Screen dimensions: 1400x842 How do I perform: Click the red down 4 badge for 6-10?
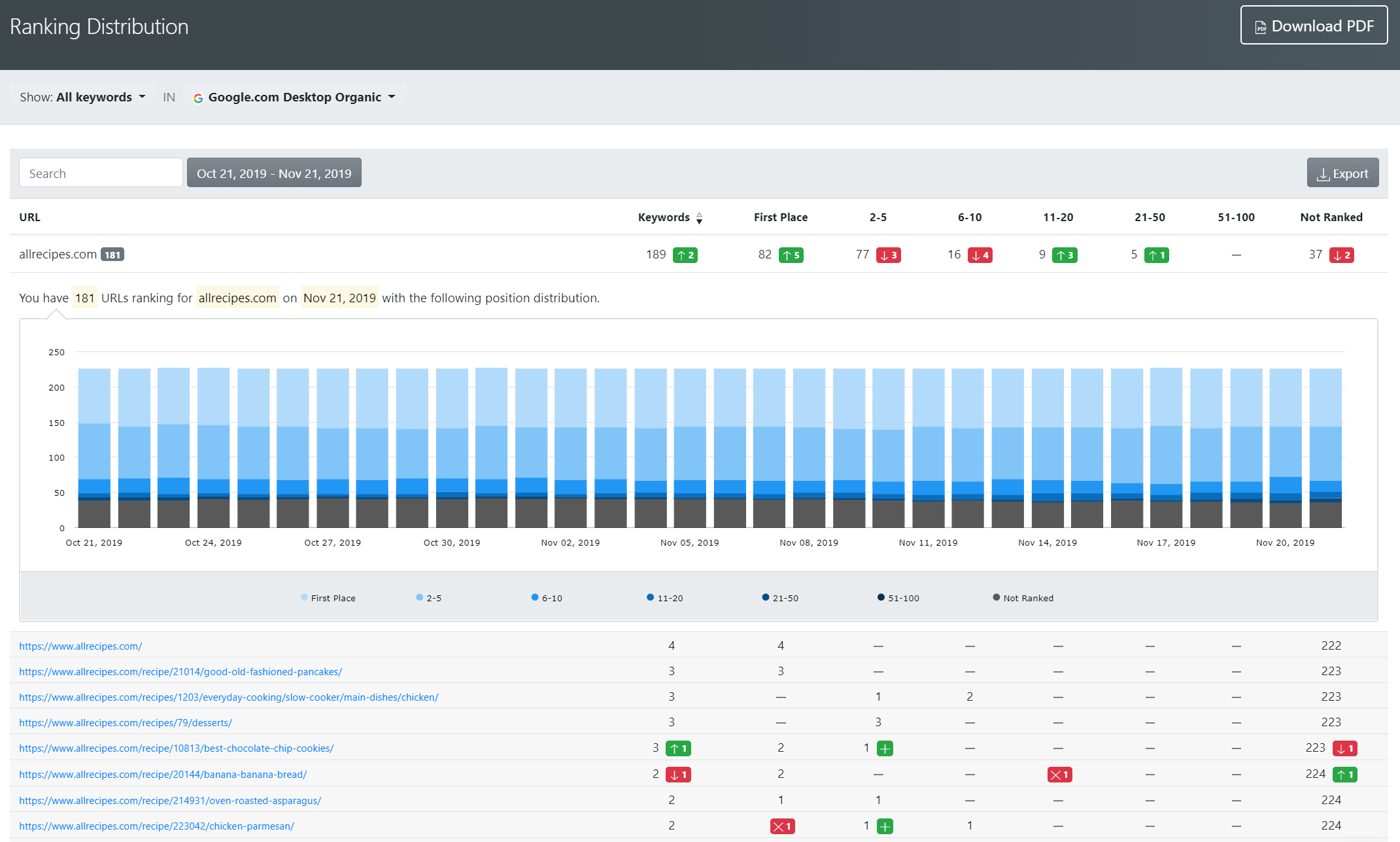[980, 255]
